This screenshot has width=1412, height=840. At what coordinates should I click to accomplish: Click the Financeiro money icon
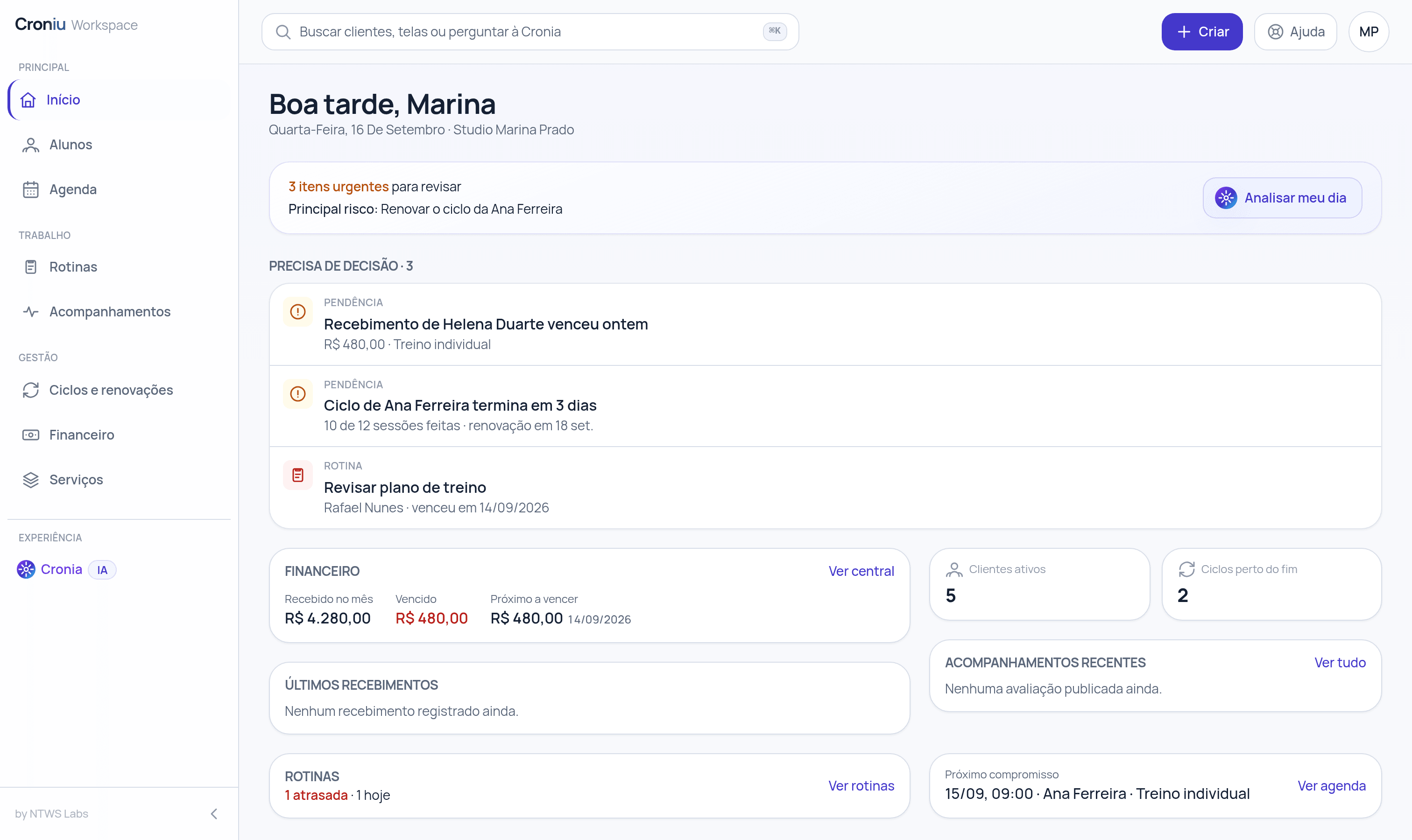click(31, 435)
